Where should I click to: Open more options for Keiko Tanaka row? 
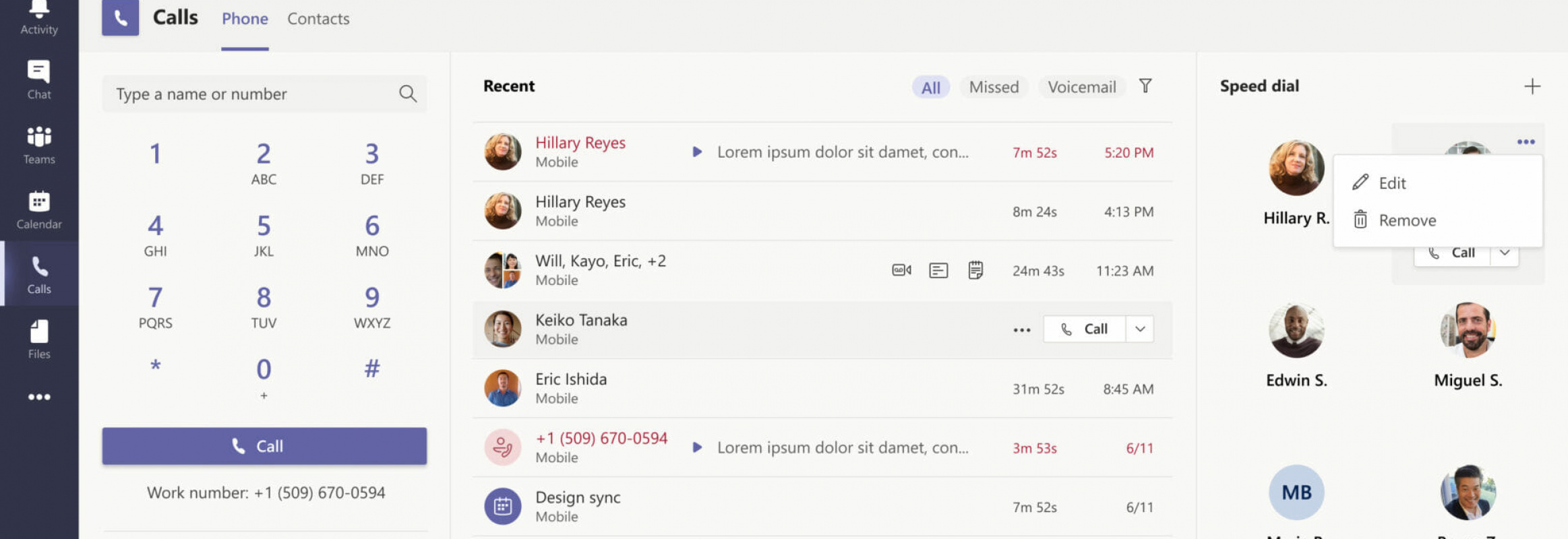pos(1021,329)
